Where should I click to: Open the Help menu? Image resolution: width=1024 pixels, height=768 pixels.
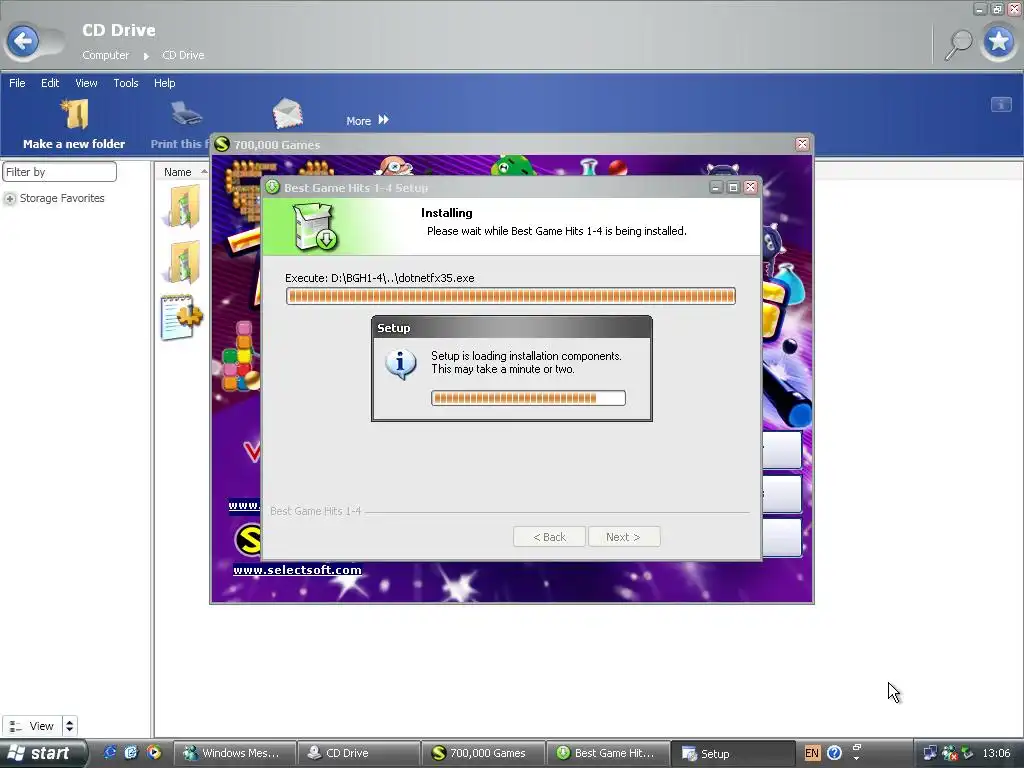(x=165, y=83)
